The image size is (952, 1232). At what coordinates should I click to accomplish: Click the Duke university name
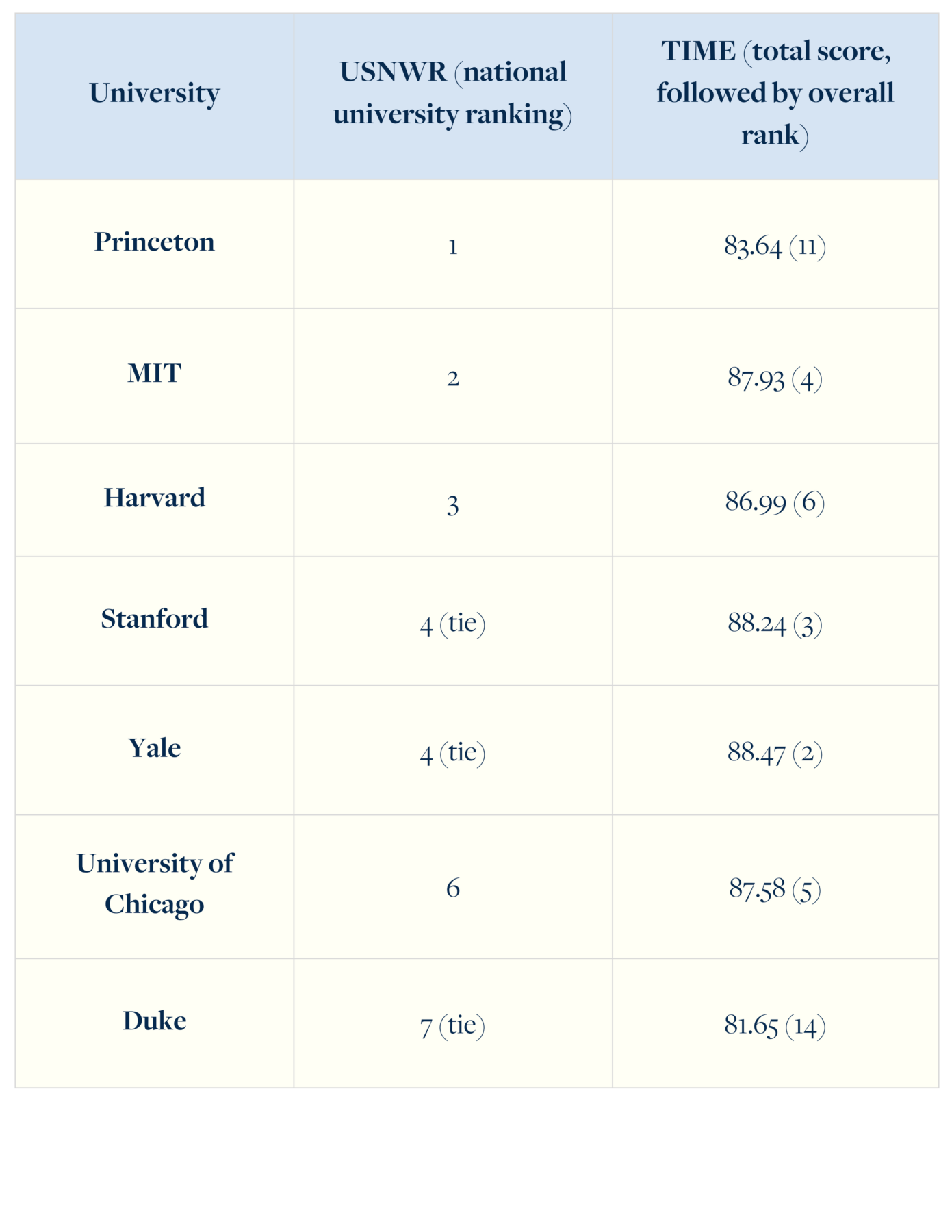155,1021
